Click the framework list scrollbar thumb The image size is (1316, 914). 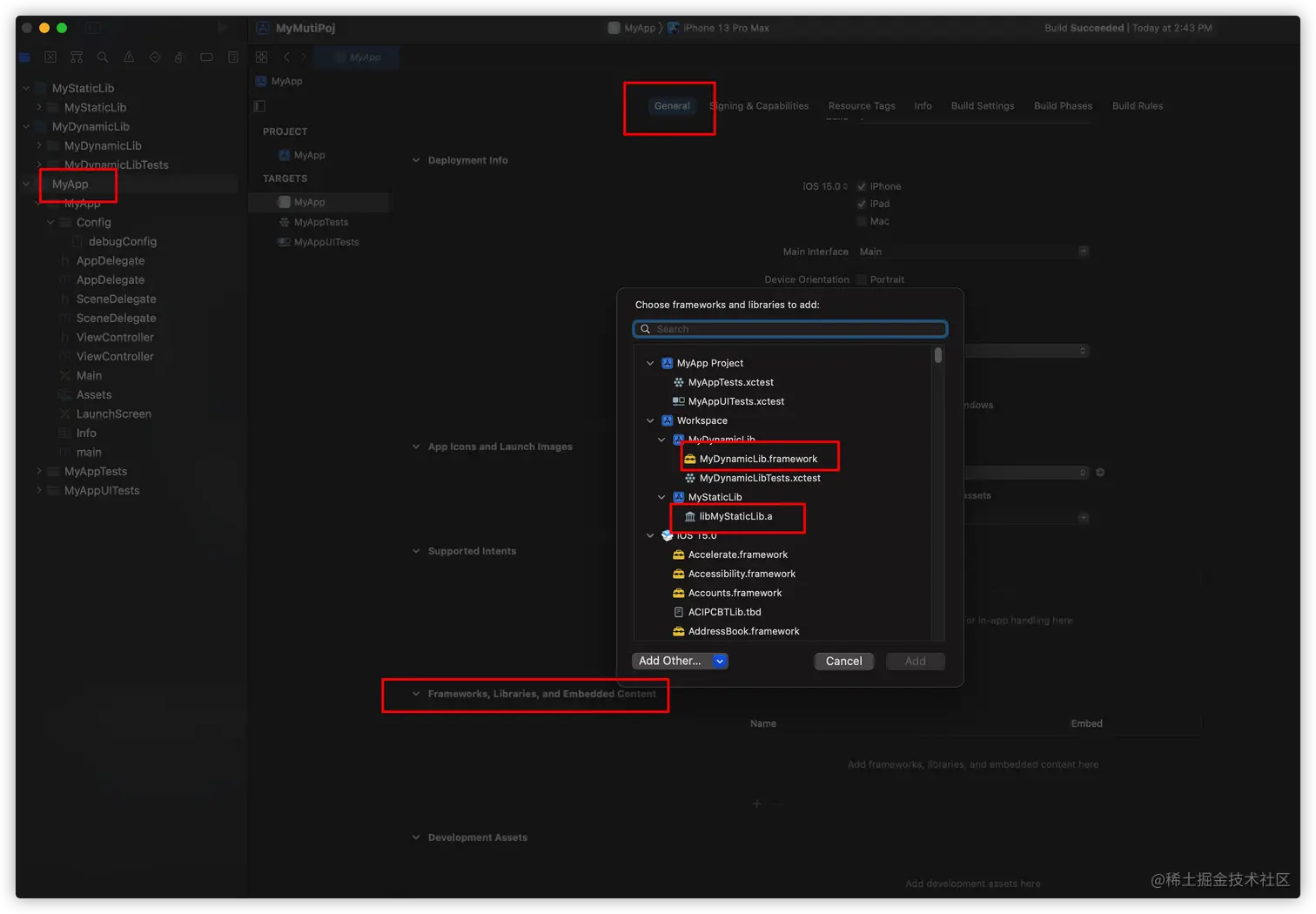click(x=938, y=355)
